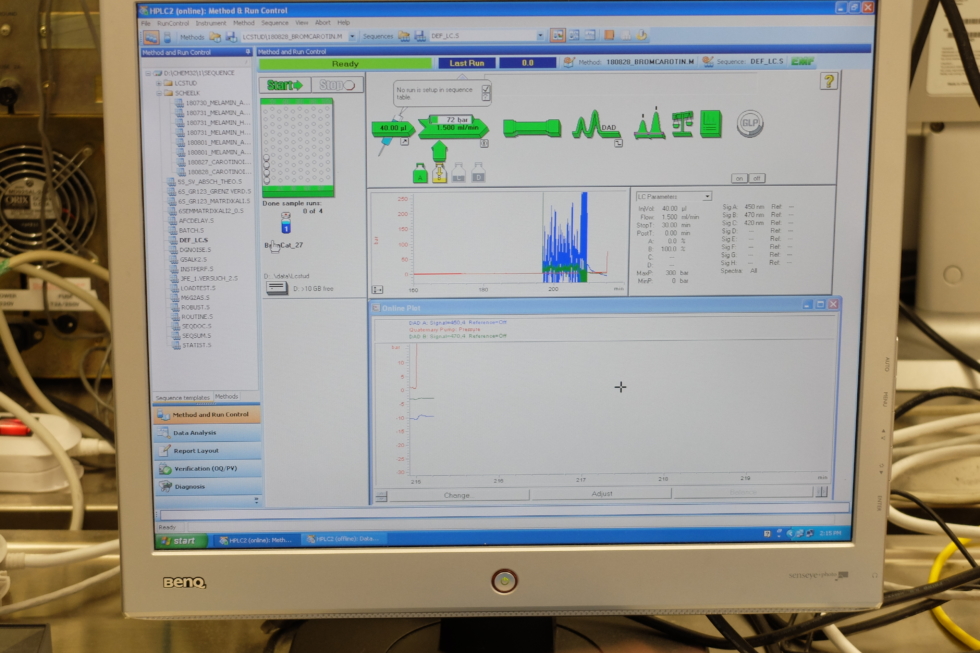This screenshot has width=980, height=653.
Task: Select solvent bottle A icon
Action: (420, 173)
